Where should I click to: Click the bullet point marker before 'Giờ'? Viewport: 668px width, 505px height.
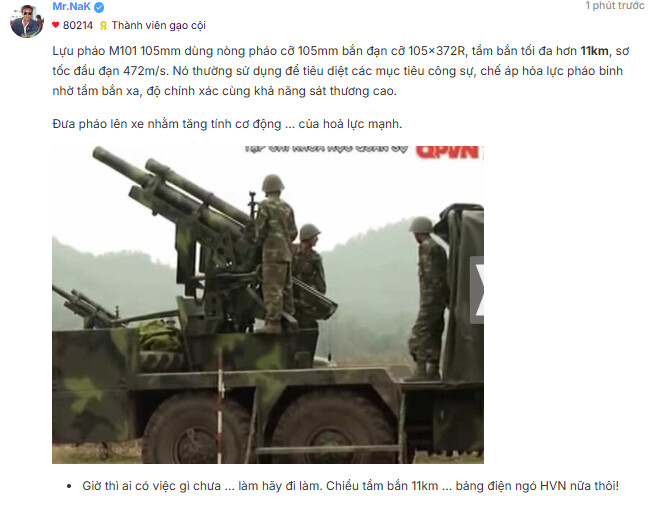pos(69,487)
